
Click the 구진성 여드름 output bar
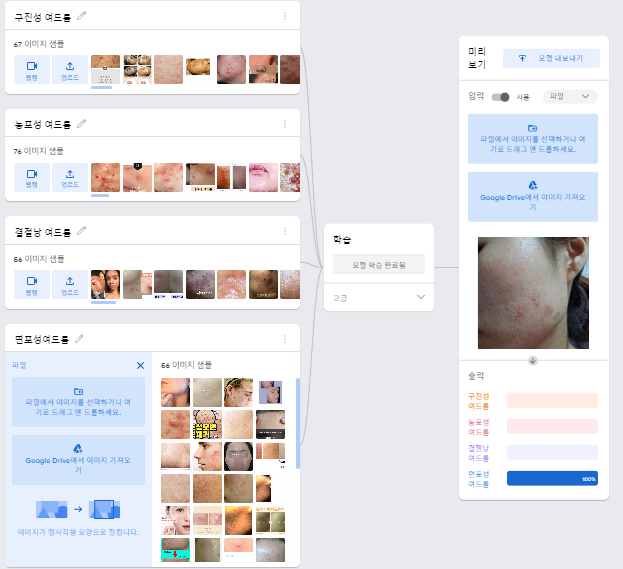(552, 401)
